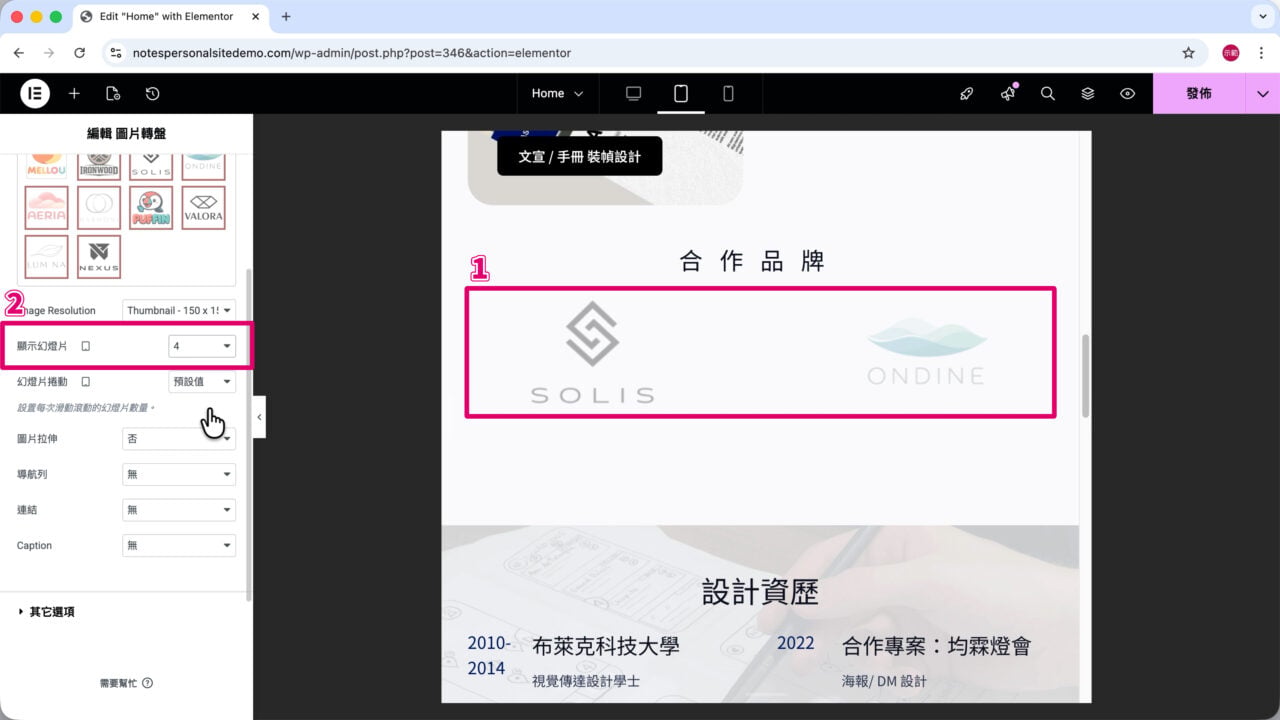This screenshot has height=720, width=1280.
Task: Collapse the editor panel with the side arrow
Action: coord(259,416)
